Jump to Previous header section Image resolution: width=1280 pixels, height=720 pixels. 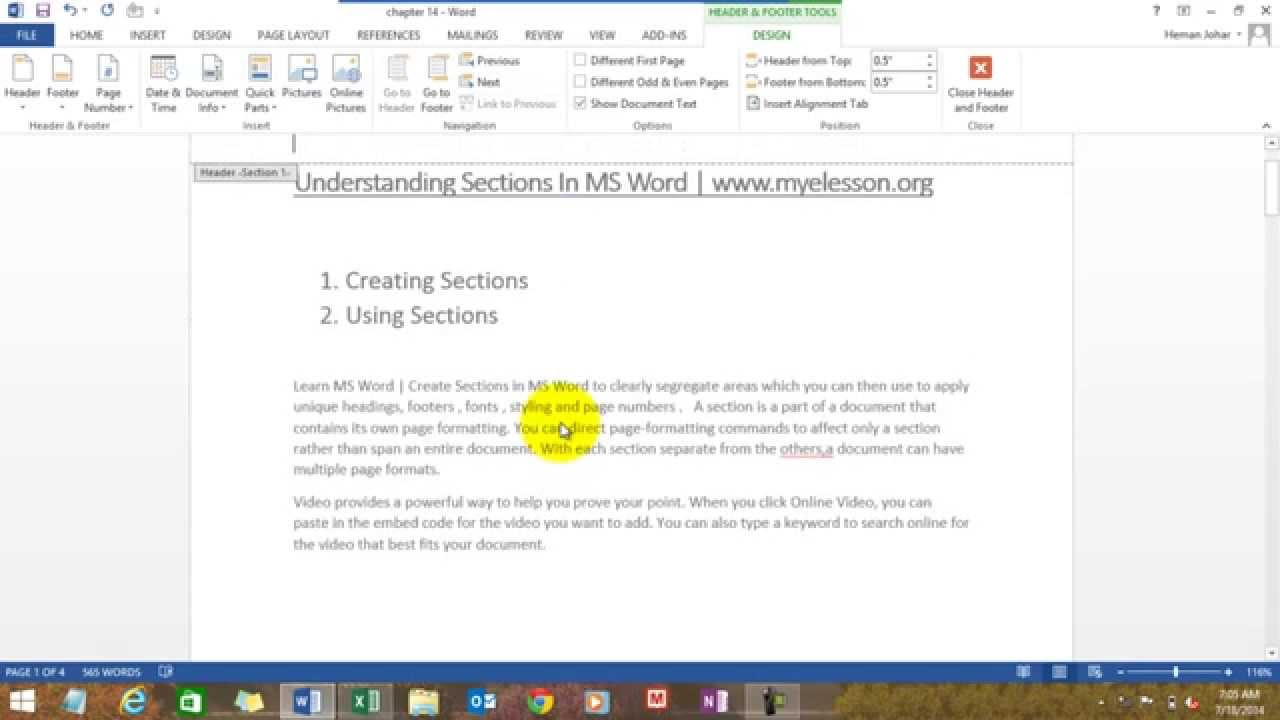[490, 61]
